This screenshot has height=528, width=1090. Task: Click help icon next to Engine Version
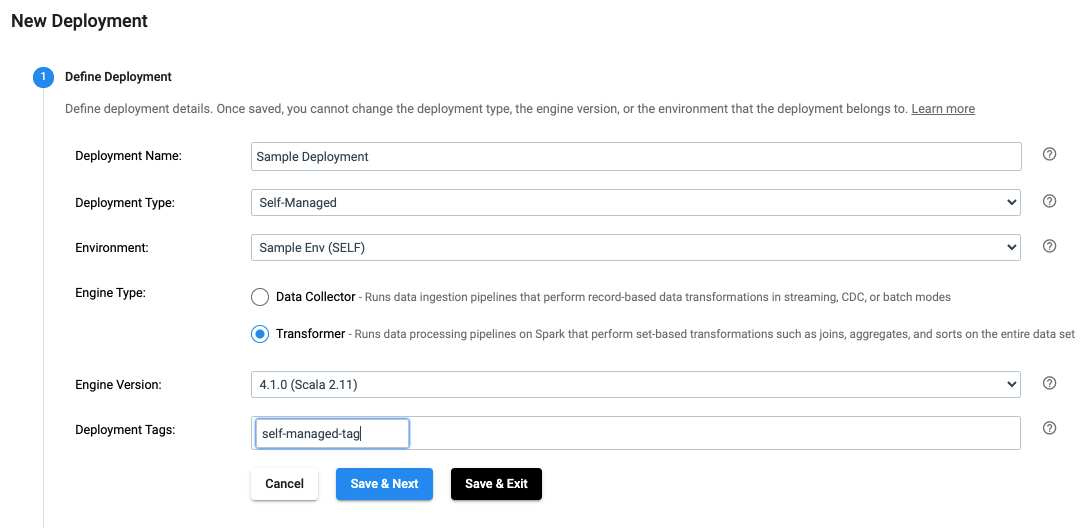click(x=1049, y=383)
